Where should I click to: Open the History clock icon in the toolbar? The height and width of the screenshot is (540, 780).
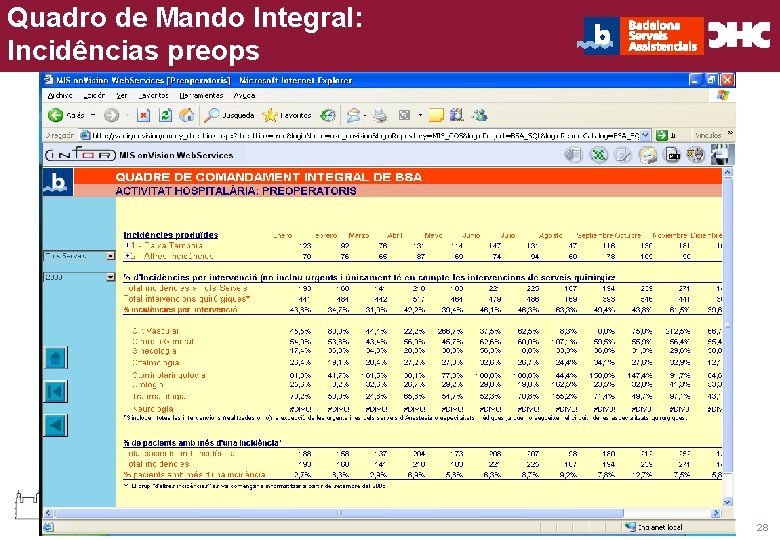pyautogui.click(x=328, y=115)
